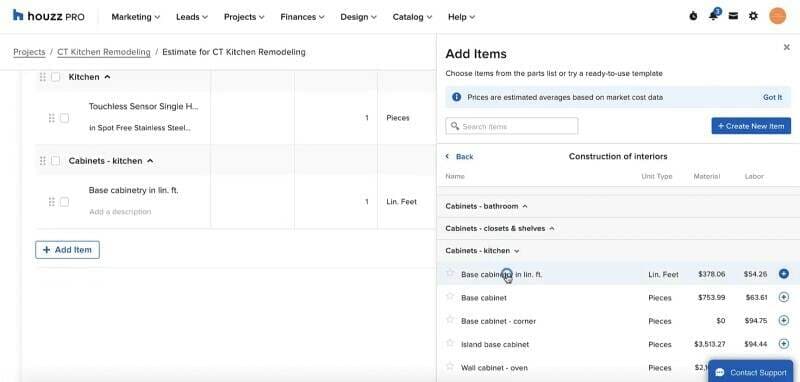Open settings gear icon
The height and width of the screenshot is (382, 800).
(x=753, y=16)
